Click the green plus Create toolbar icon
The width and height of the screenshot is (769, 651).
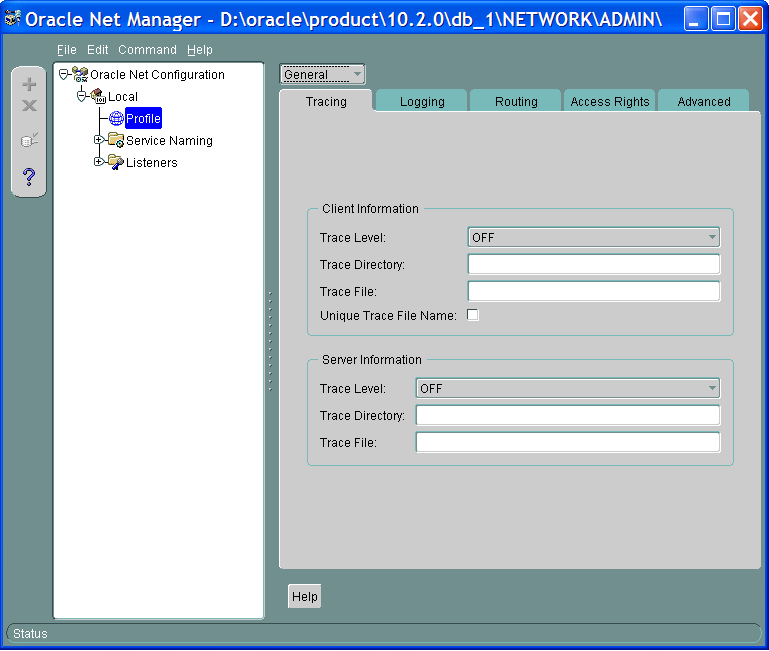click(x=29, y=84)
